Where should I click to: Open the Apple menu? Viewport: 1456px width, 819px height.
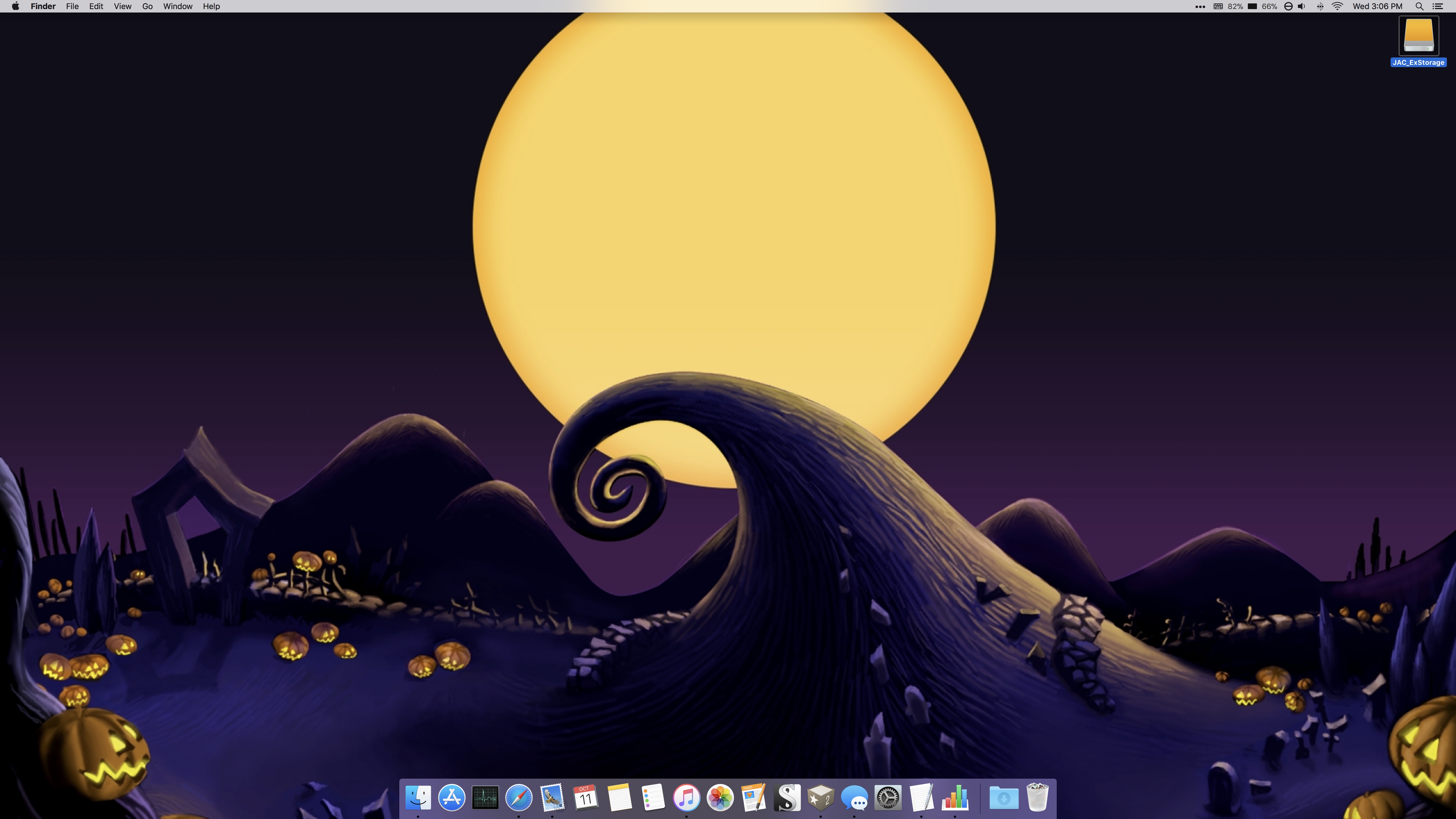click(x=15, y=6)
